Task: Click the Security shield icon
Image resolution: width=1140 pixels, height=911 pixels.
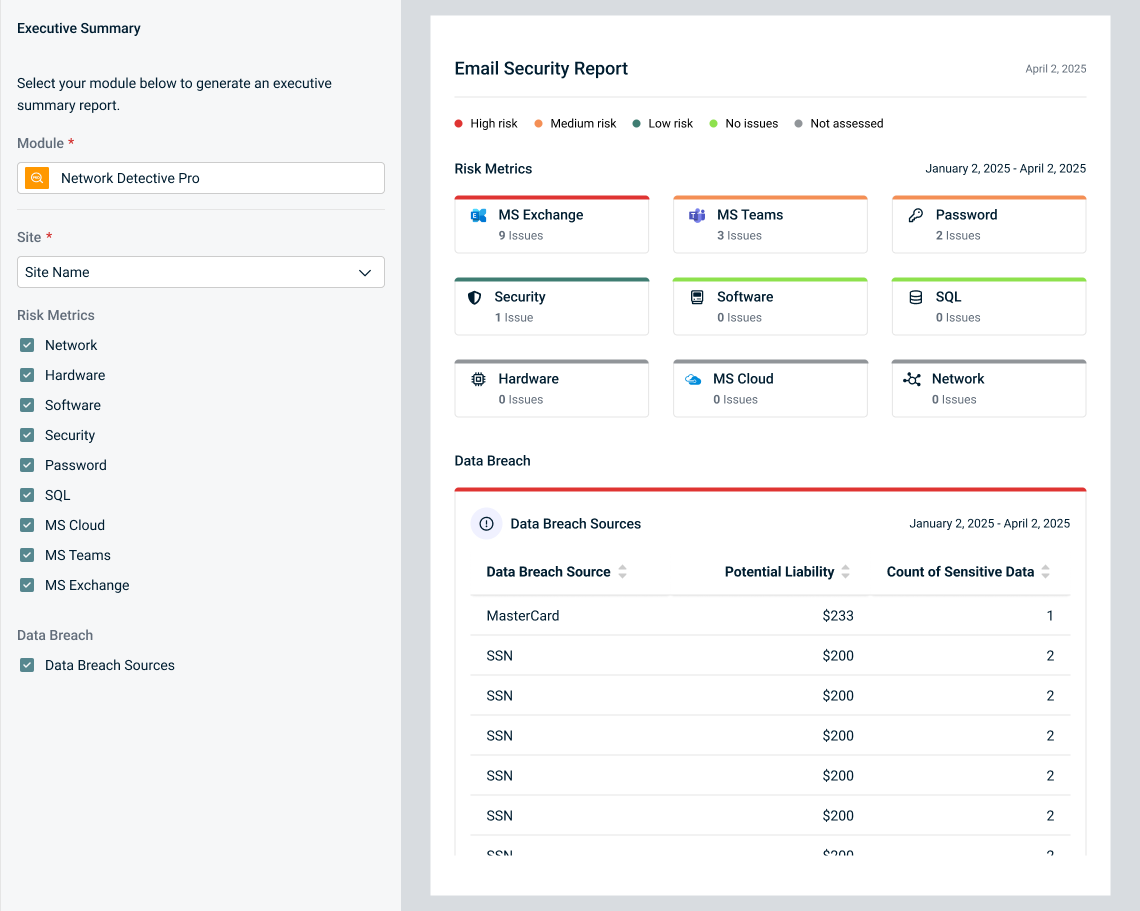Action: tap(475, 297)
